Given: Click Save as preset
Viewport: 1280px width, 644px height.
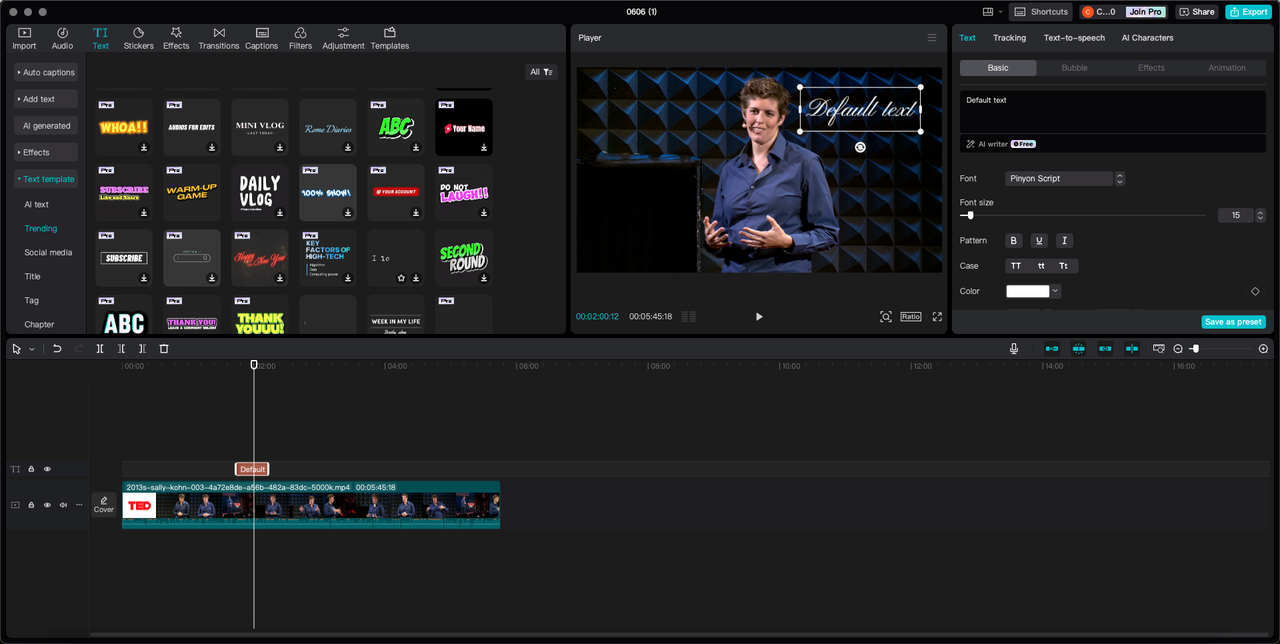Looking at the screenshot, I should point(1233,322).
